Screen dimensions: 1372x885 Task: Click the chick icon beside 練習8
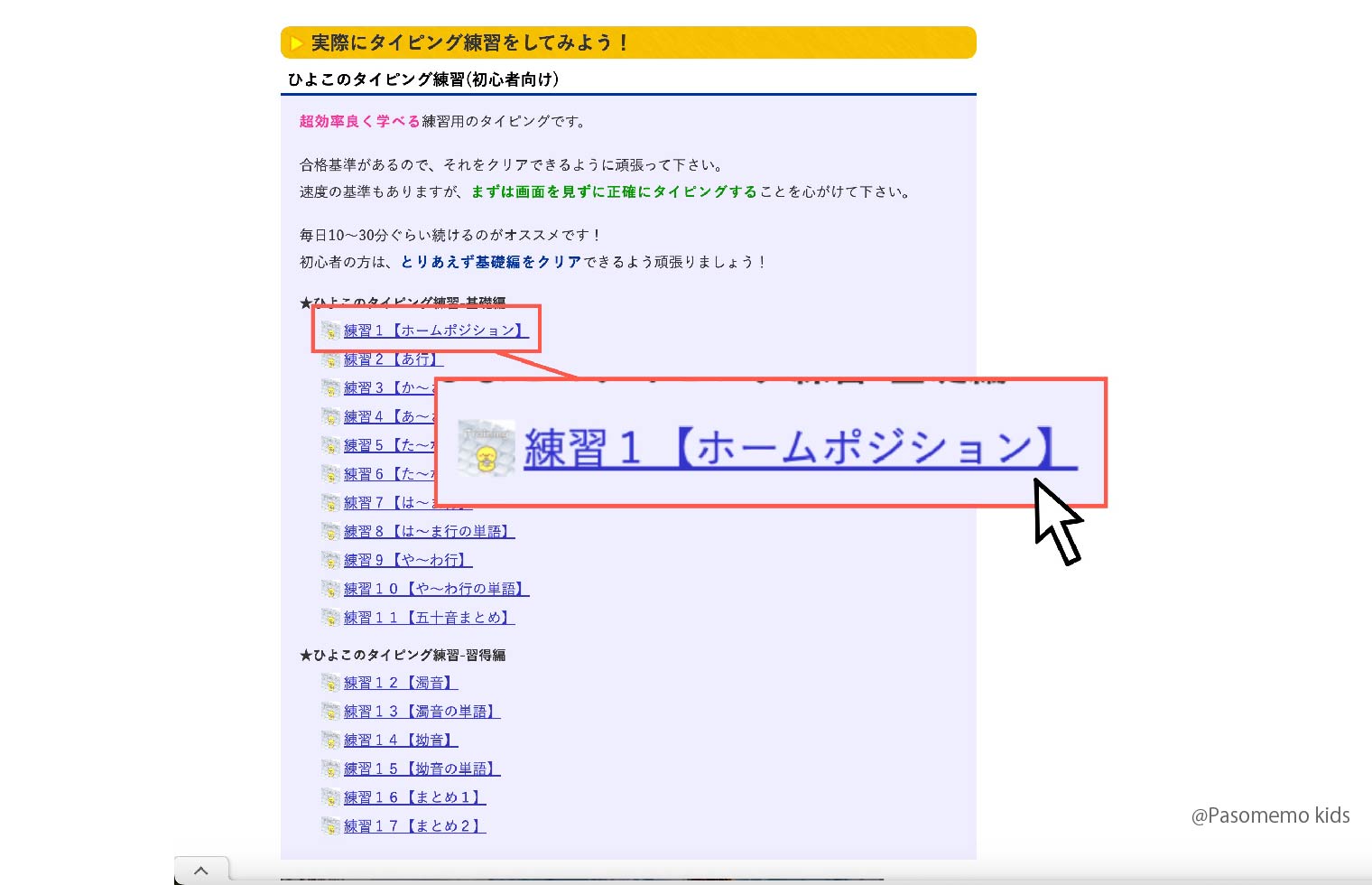point(331,532)
